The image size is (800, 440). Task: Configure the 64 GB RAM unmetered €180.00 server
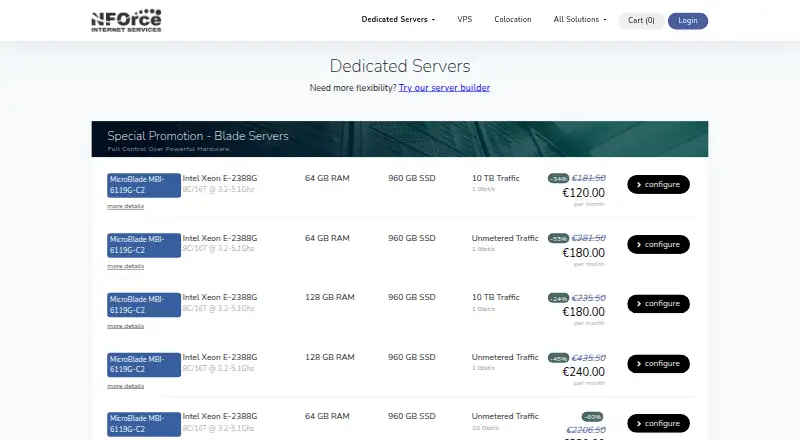click(x=658, y=245)
